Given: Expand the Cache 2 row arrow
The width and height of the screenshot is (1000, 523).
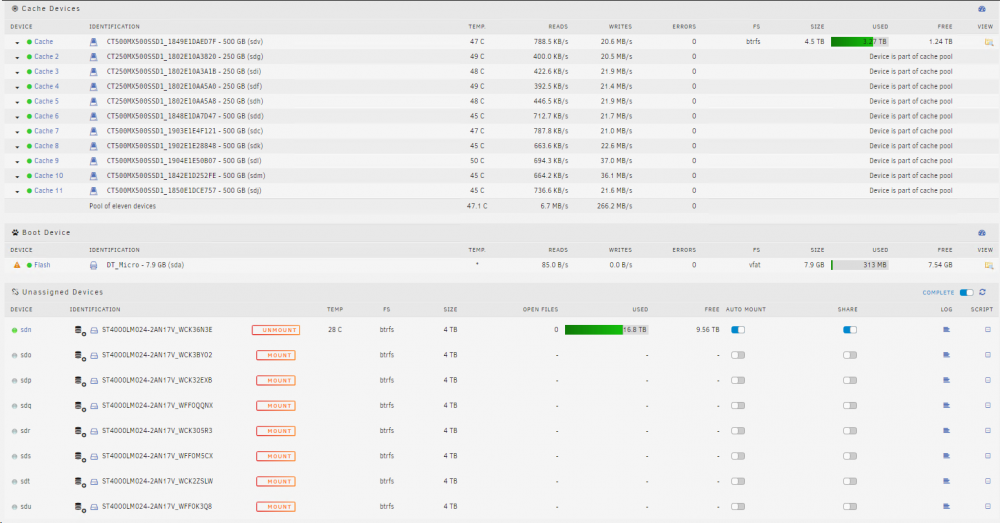Looking at the screenshot, I should (x=17, y=57).
